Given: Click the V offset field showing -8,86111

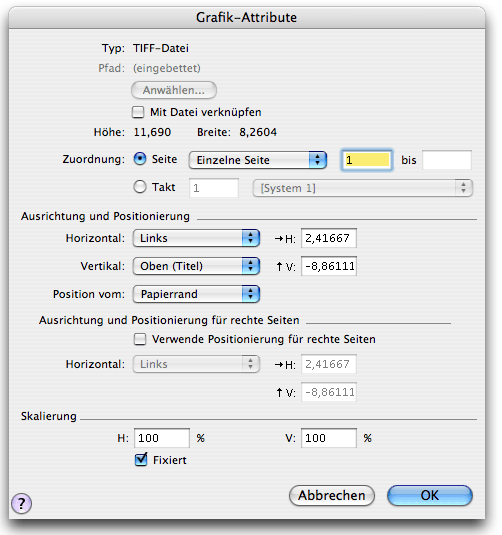Looking at the screenshot, I should (x=329, y=266).
